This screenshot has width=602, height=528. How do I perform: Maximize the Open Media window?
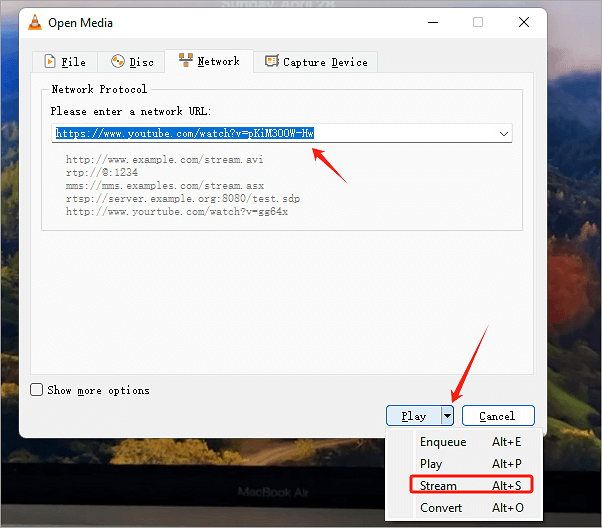[478, 22]
